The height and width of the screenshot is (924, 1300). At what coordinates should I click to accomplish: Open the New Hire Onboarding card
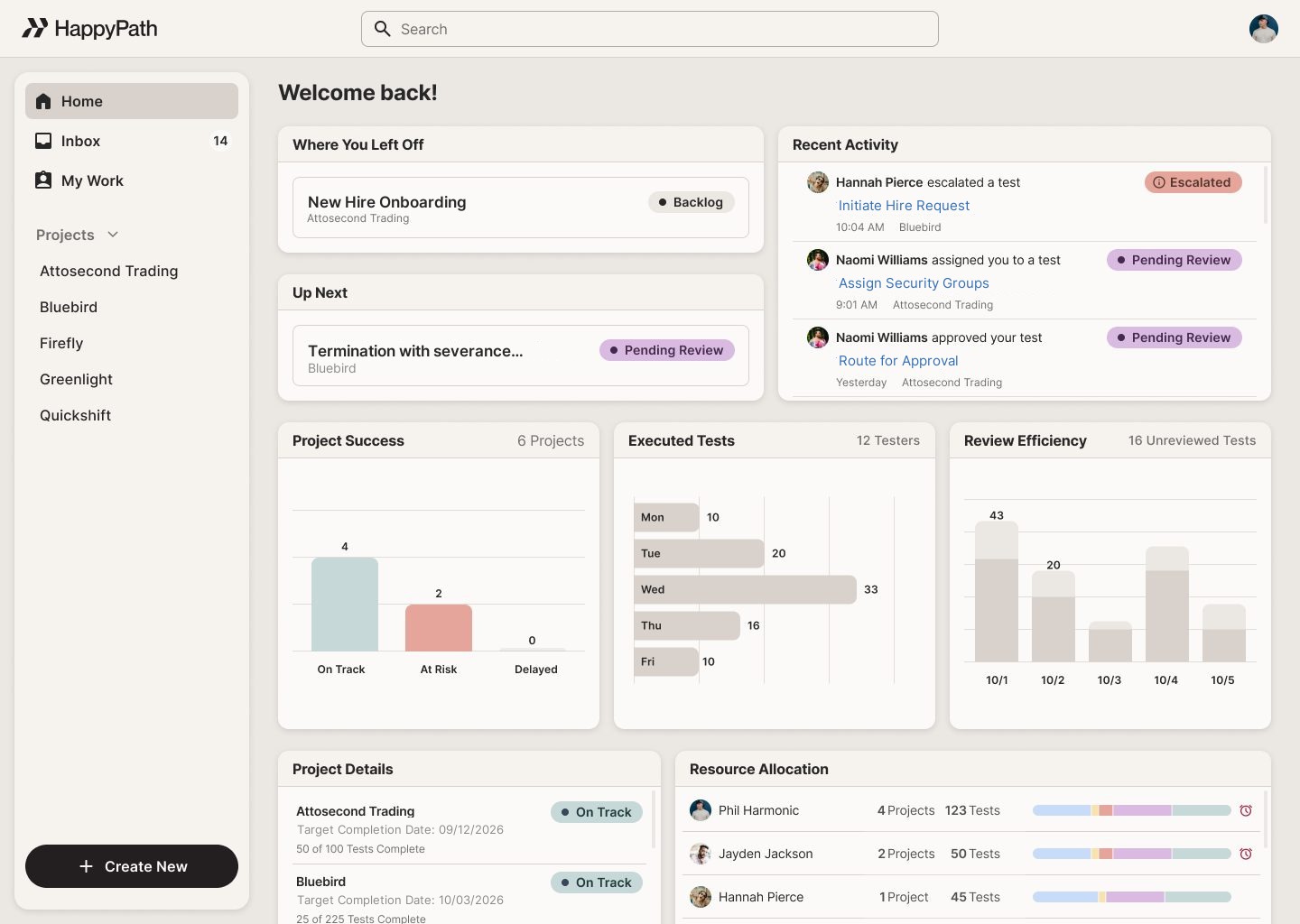tap(521, 208)
